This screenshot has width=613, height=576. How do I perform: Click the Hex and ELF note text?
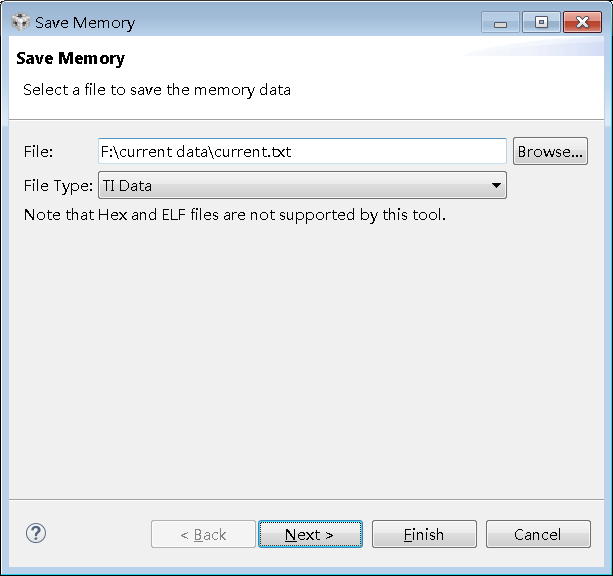coord(234,214)
